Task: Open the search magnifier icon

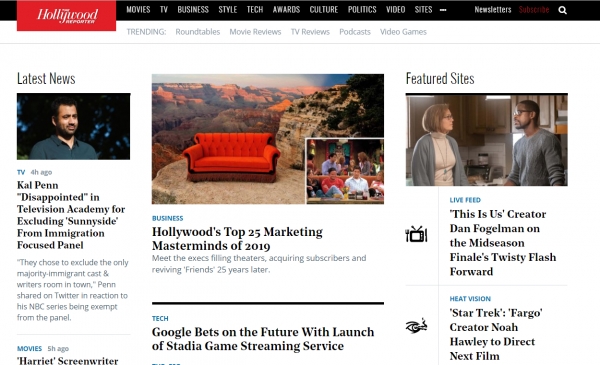Action: pyautogui.click(x=562, y=10)
